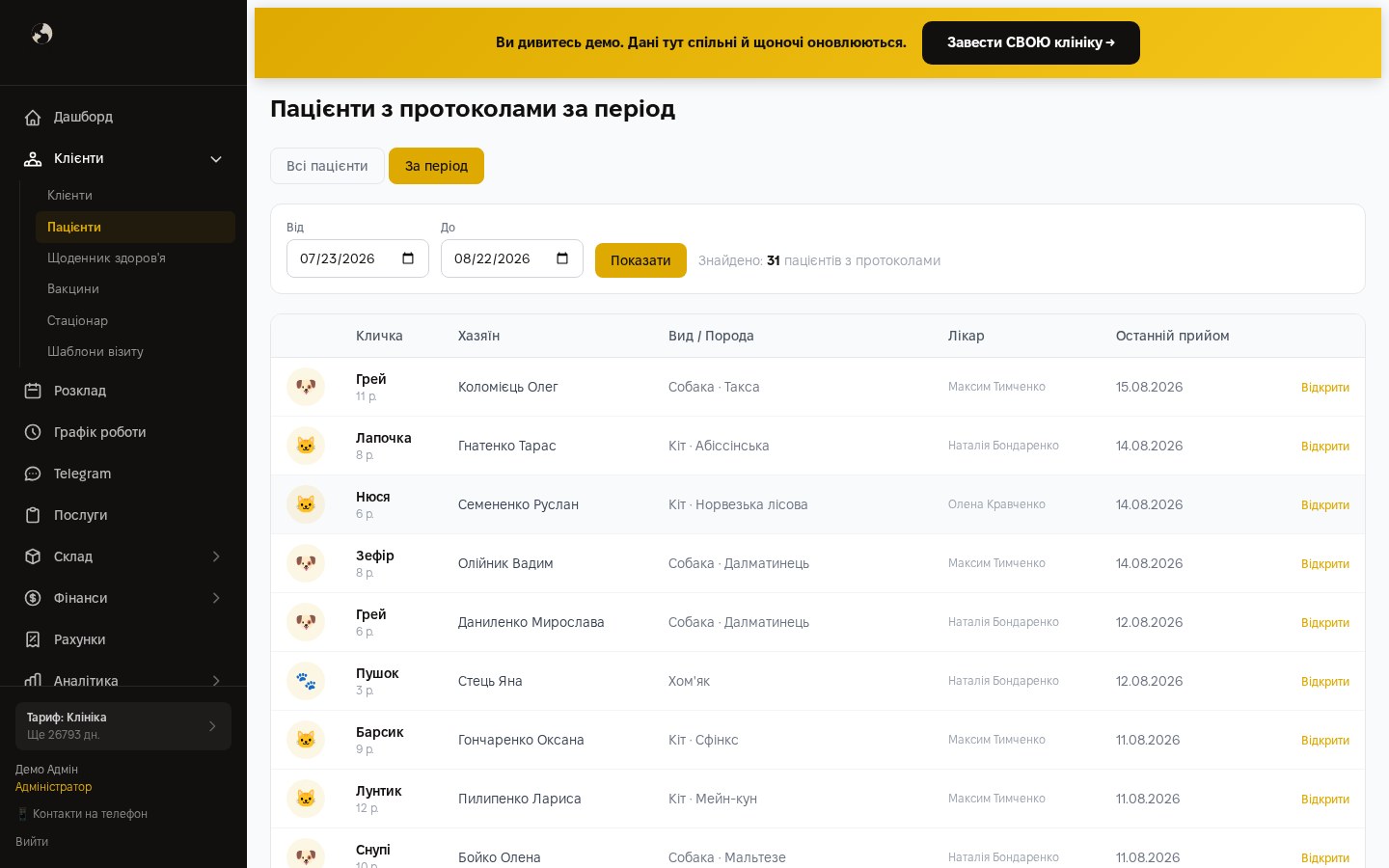1389x868 pixels.
Task: Click the clinic logo icon in sidebar
Action: coord(41,34)
